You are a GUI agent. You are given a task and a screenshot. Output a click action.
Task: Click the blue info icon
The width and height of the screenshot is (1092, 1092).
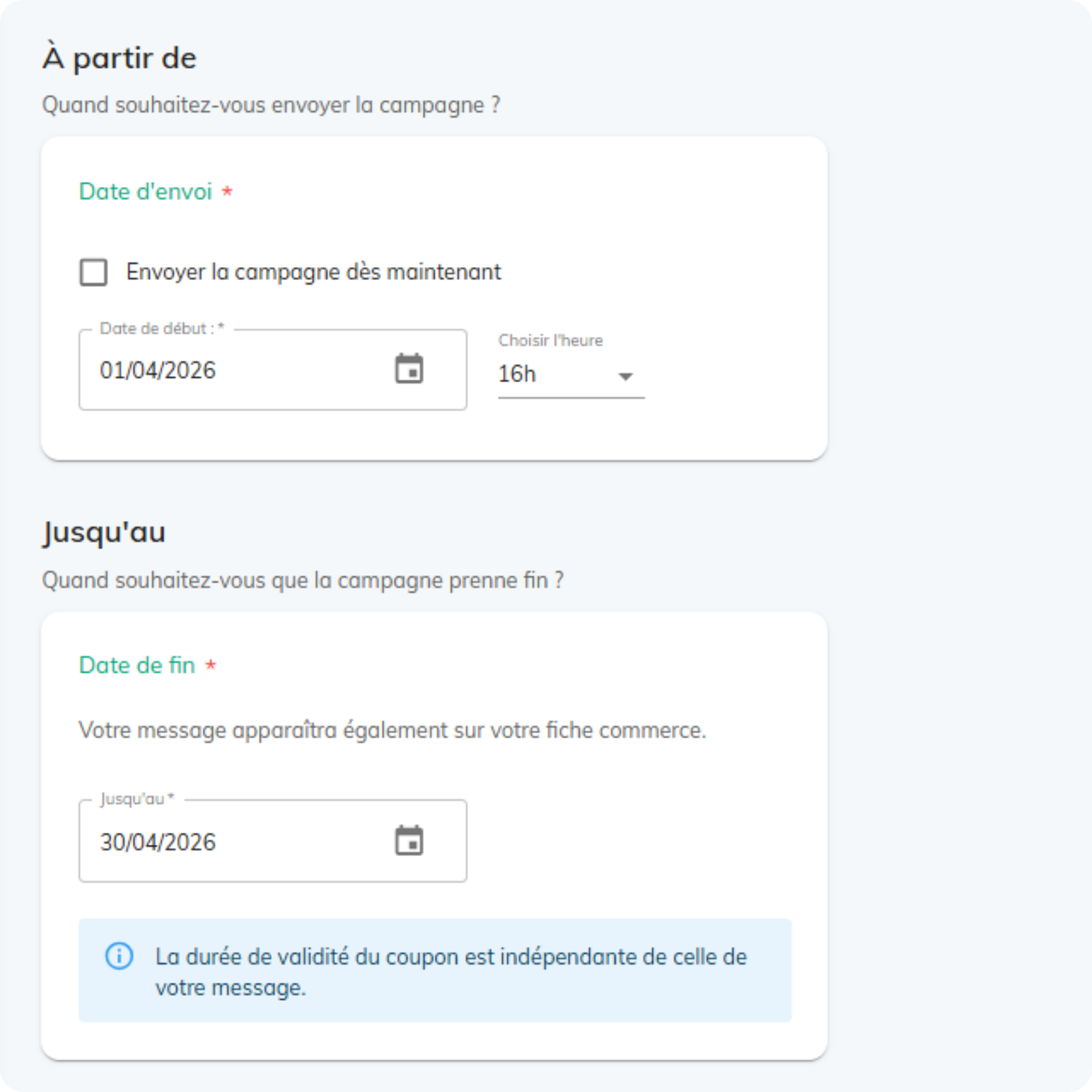coord(119,957)
